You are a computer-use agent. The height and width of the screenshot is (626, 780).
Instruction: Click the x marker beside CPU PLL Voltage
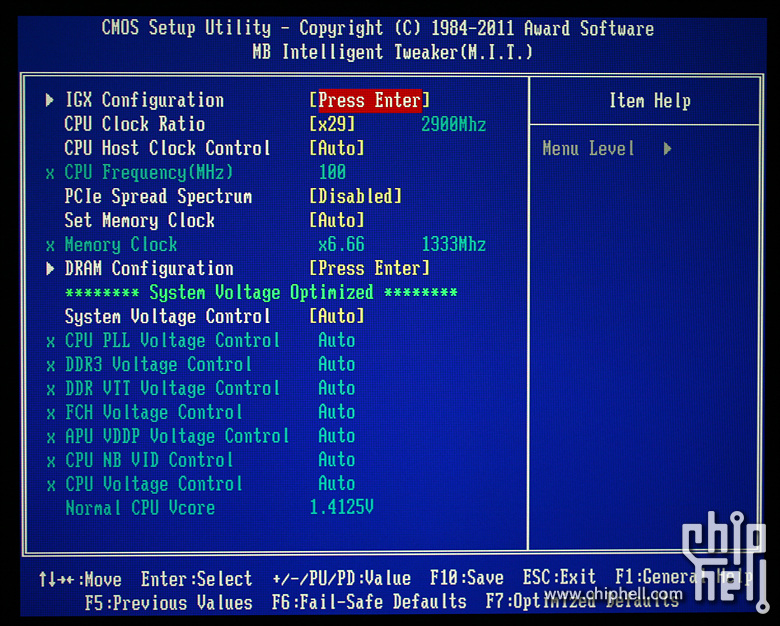[x=51, y=342]
